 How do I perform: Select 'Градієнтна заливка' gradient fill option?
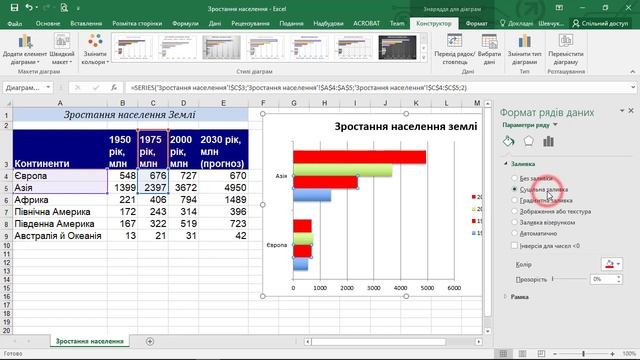point(514,200)
